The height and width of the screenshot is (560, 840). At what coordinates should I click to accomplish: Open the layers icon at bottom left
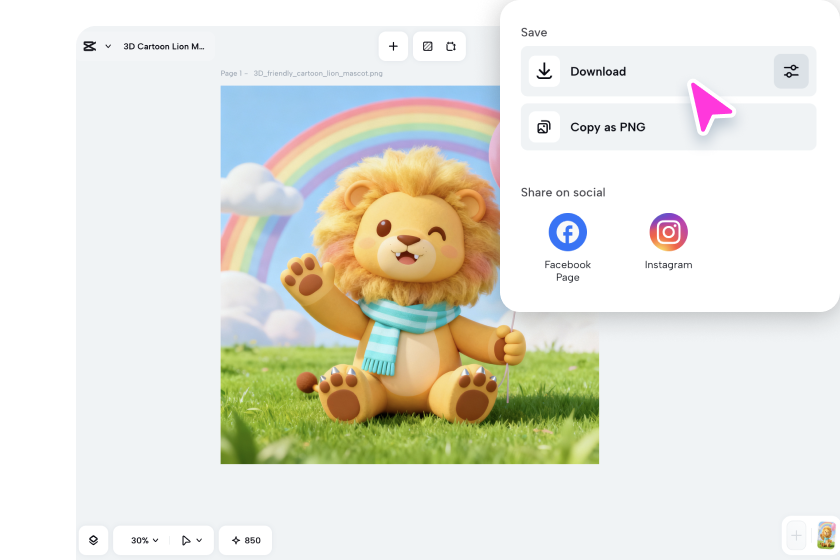(93, 540)
